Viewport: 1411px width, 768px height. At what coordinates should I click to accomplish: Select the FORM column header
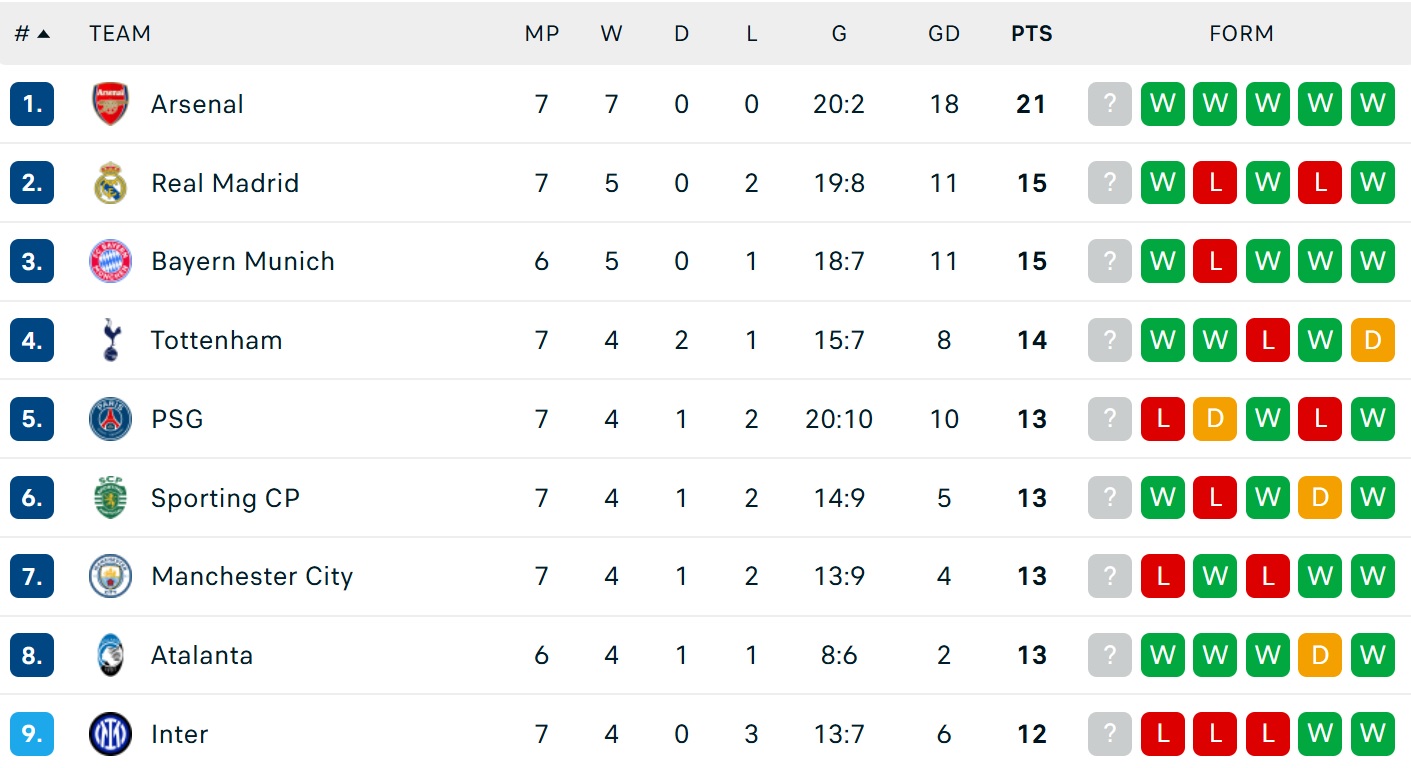click(1241, 34)
